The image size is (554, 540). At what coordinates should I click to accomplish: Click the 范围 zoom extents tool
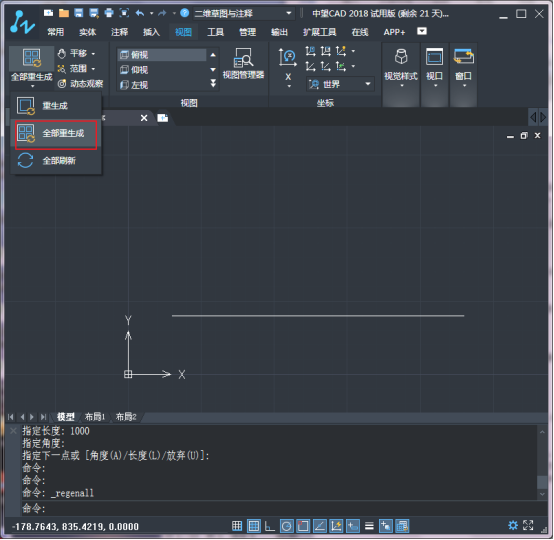(x=72, y=68)
